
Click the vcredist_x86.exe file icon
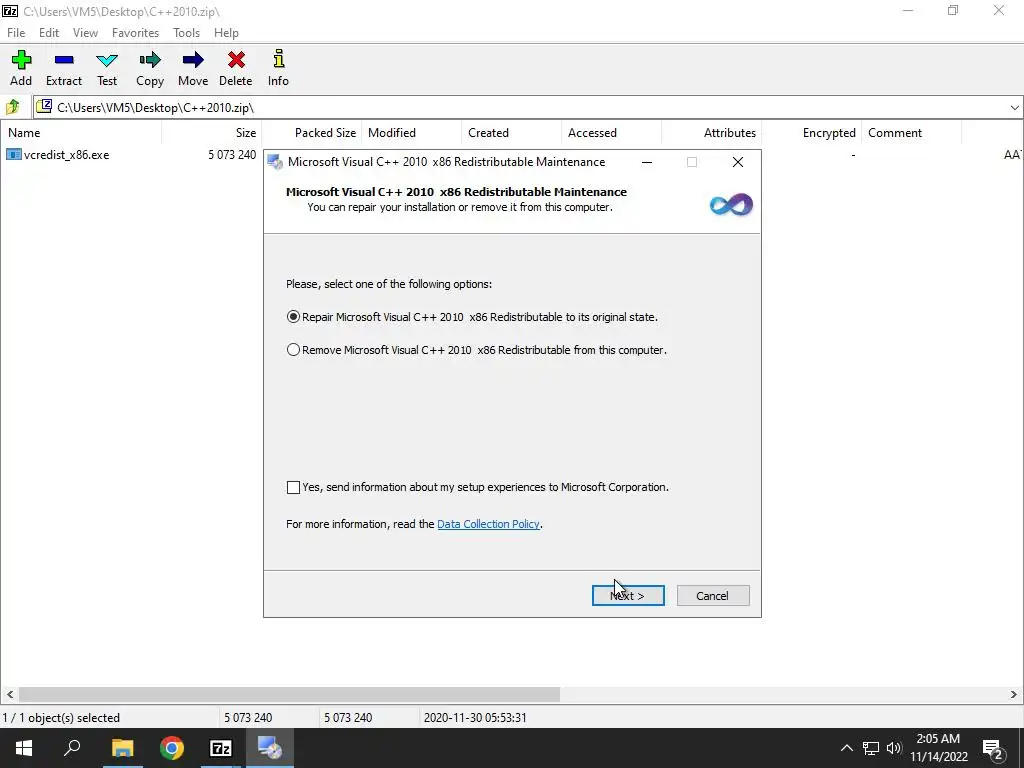14,155
